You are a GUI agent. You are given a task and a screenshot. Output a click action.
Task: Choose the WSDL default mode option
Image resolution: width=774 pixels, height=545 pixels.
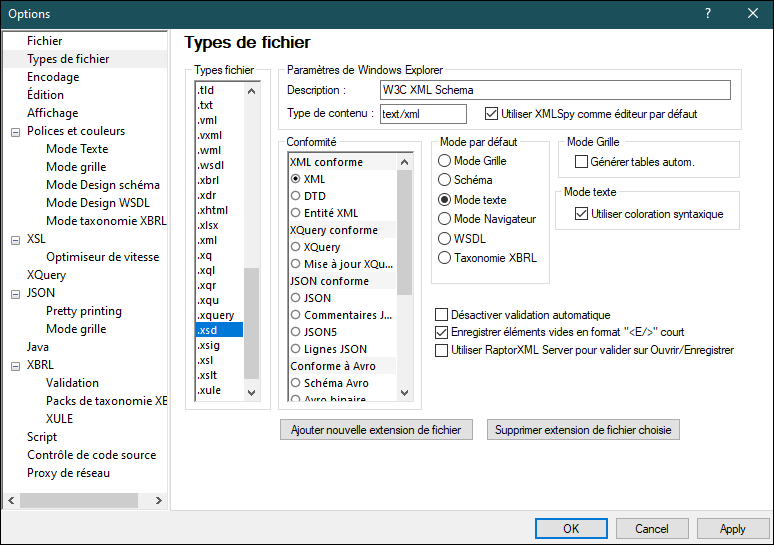coord(445,238)
